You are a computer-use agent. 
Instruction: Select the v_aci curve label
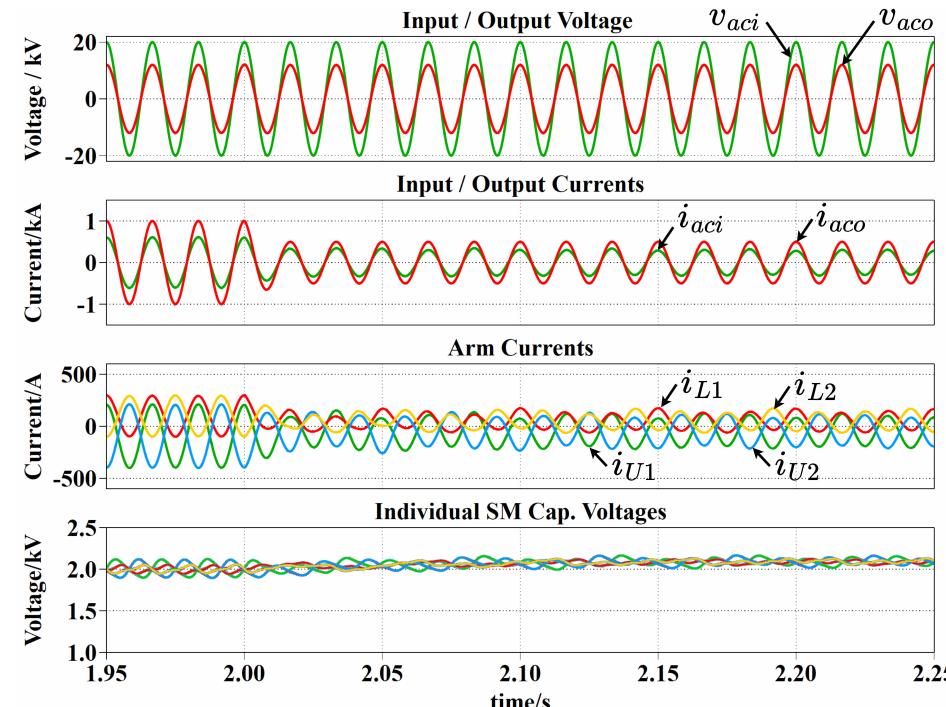pos(733,19)
